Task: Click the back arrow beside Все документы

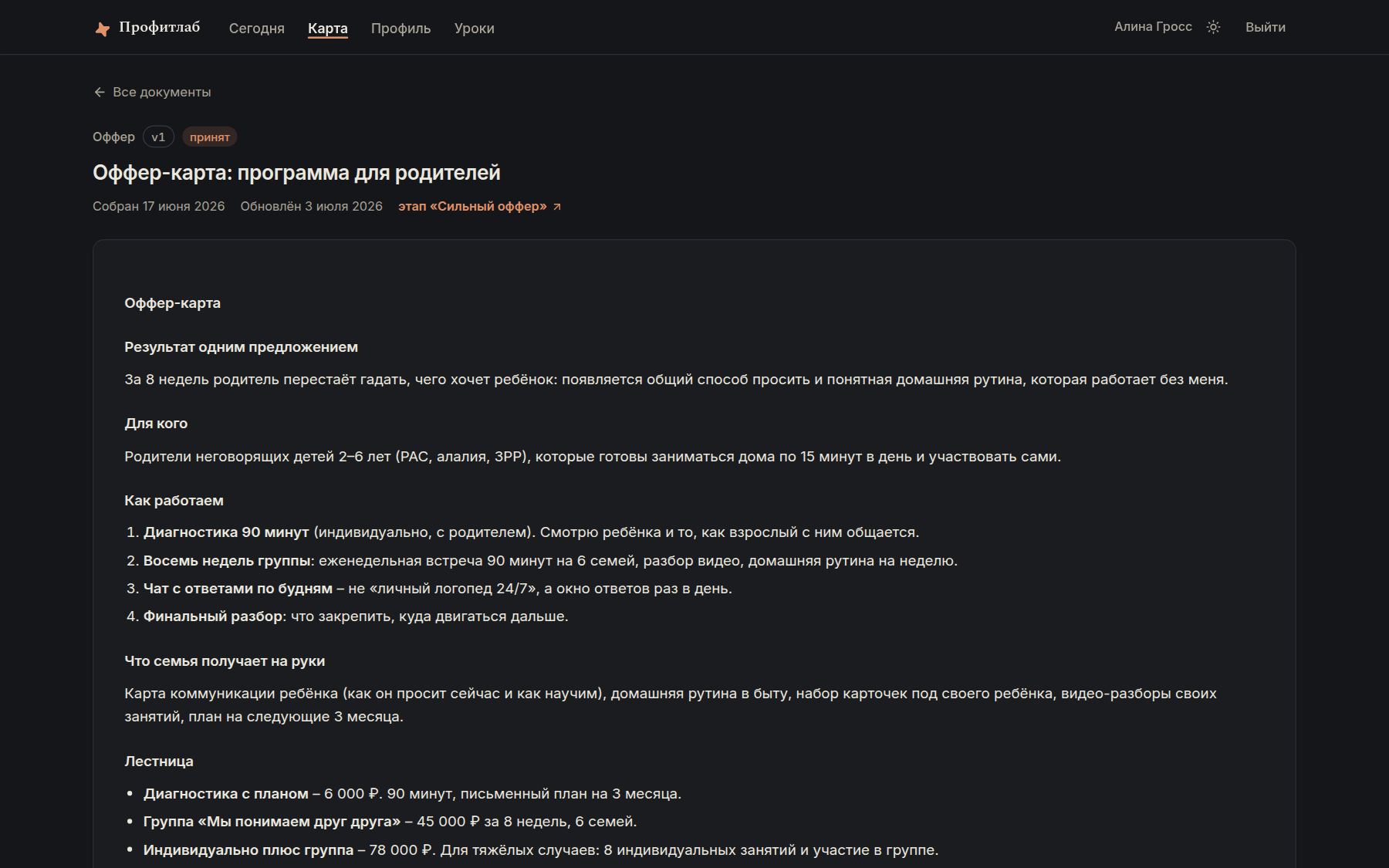Action: (x=100, y=92)
